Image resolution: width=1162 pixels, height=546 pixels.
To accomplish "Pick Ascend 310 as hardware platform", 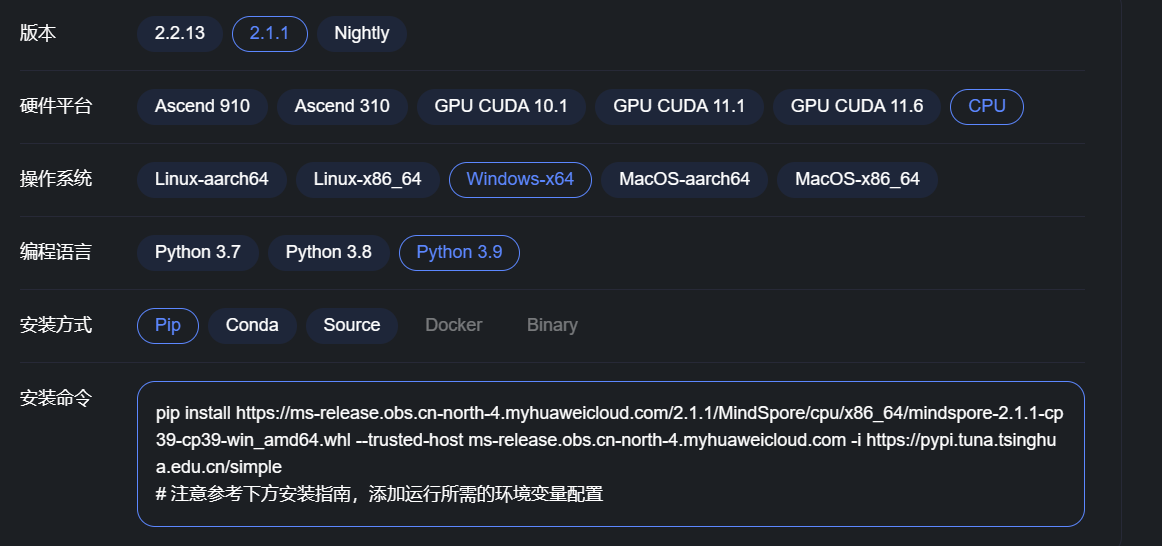I will (x=342, y=106).
